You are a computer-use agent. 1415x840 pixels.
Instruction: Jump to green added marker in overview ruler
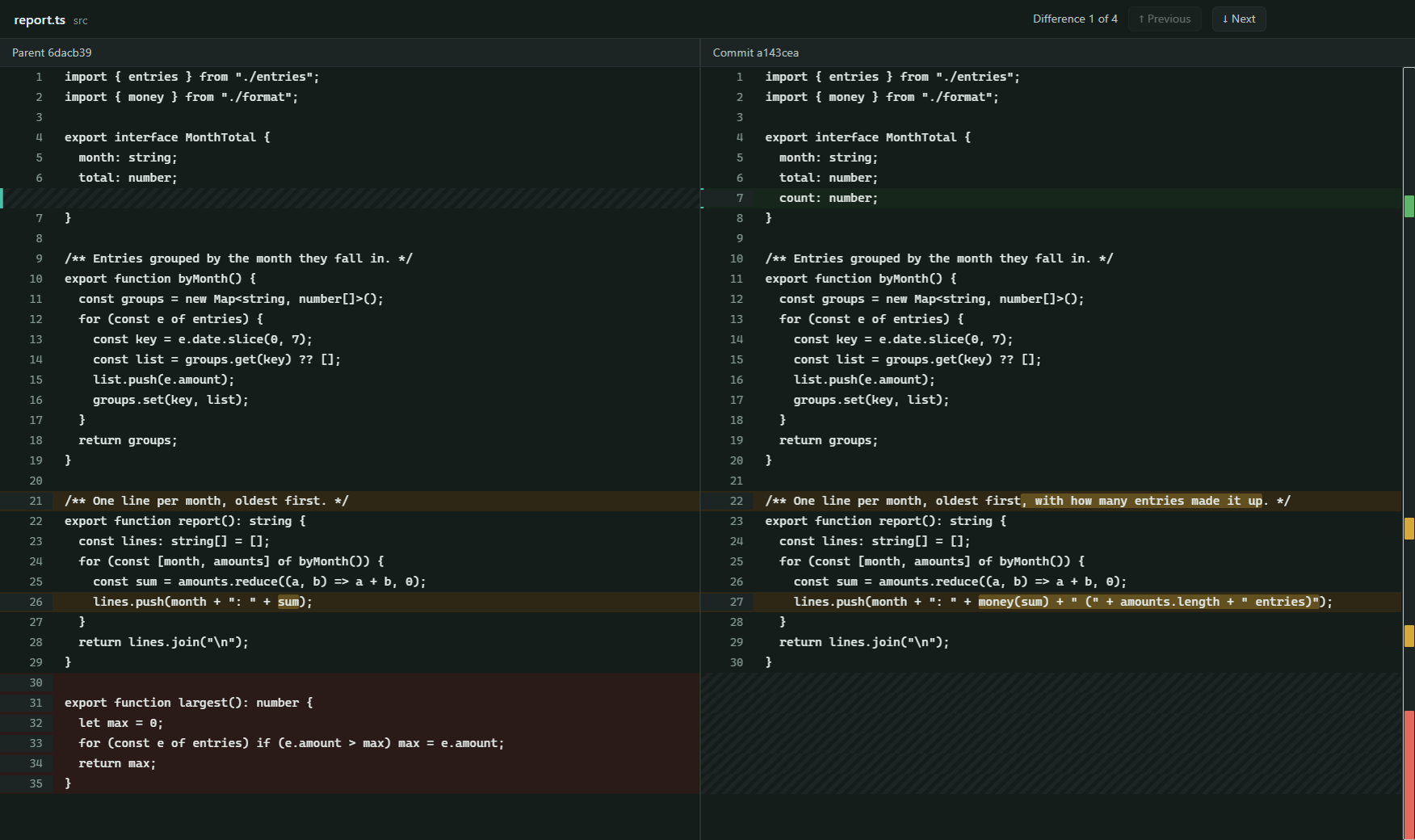click(x=1409, y=206)
